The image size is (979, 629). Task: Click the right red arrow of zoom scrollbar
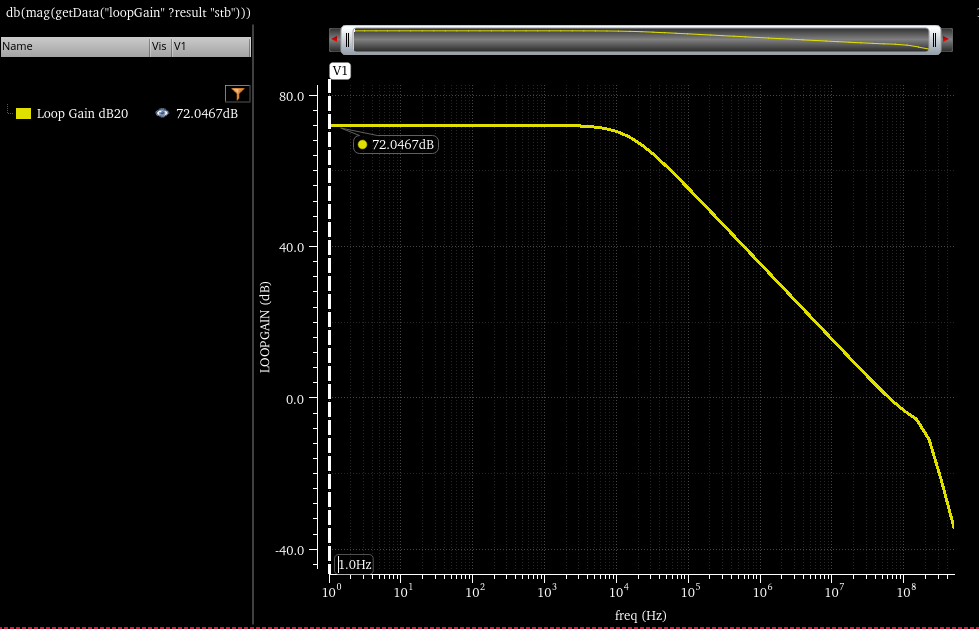(947, 39)
